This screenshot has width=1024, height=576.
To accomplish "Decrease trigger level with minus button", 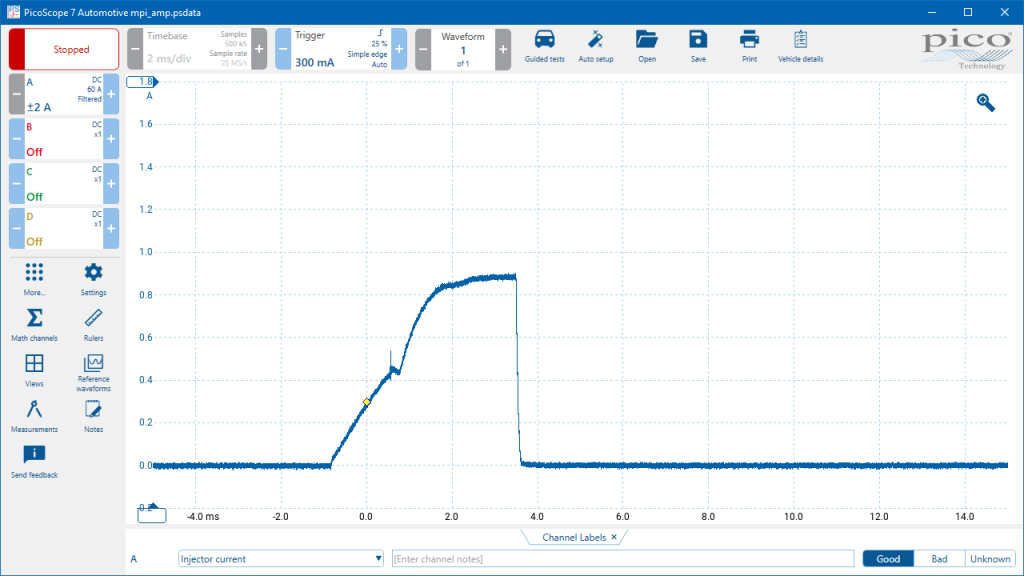I will [x=283, y=49].
